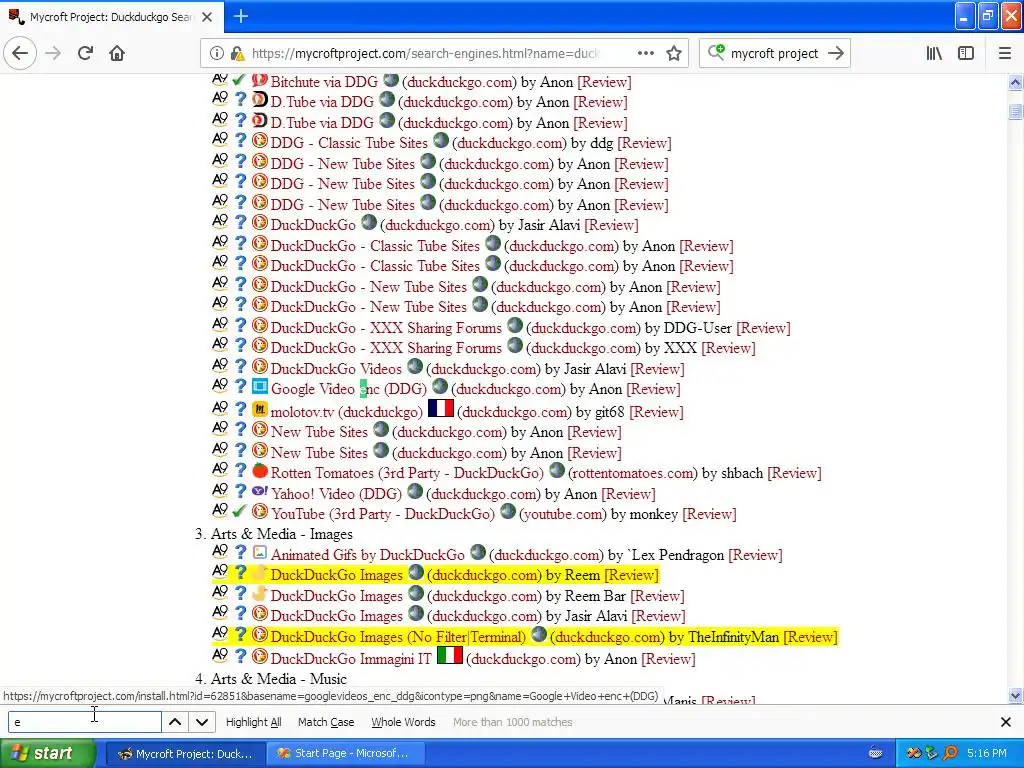Click Review for DuckDuckGo Images by TheInfinityMan

[810, 637]
